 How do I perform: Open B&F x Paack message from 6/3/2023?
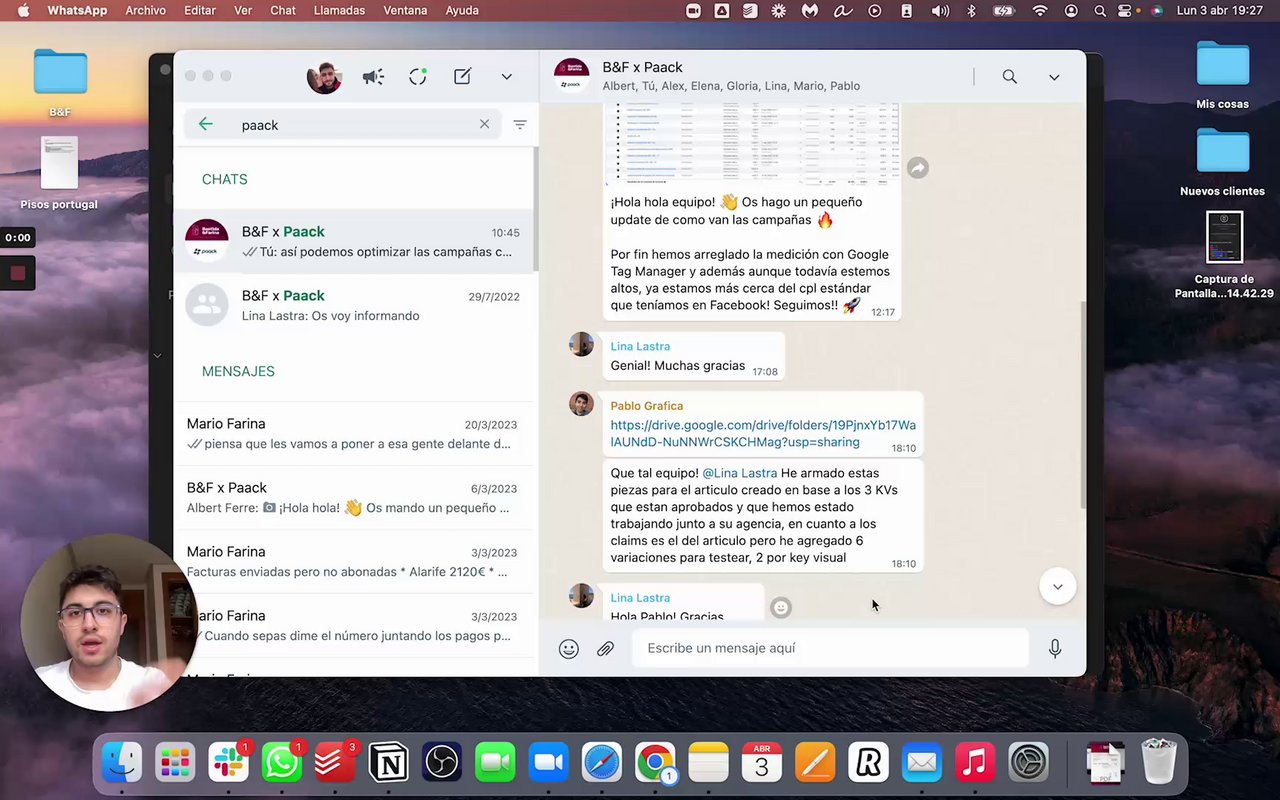[354, 498]
